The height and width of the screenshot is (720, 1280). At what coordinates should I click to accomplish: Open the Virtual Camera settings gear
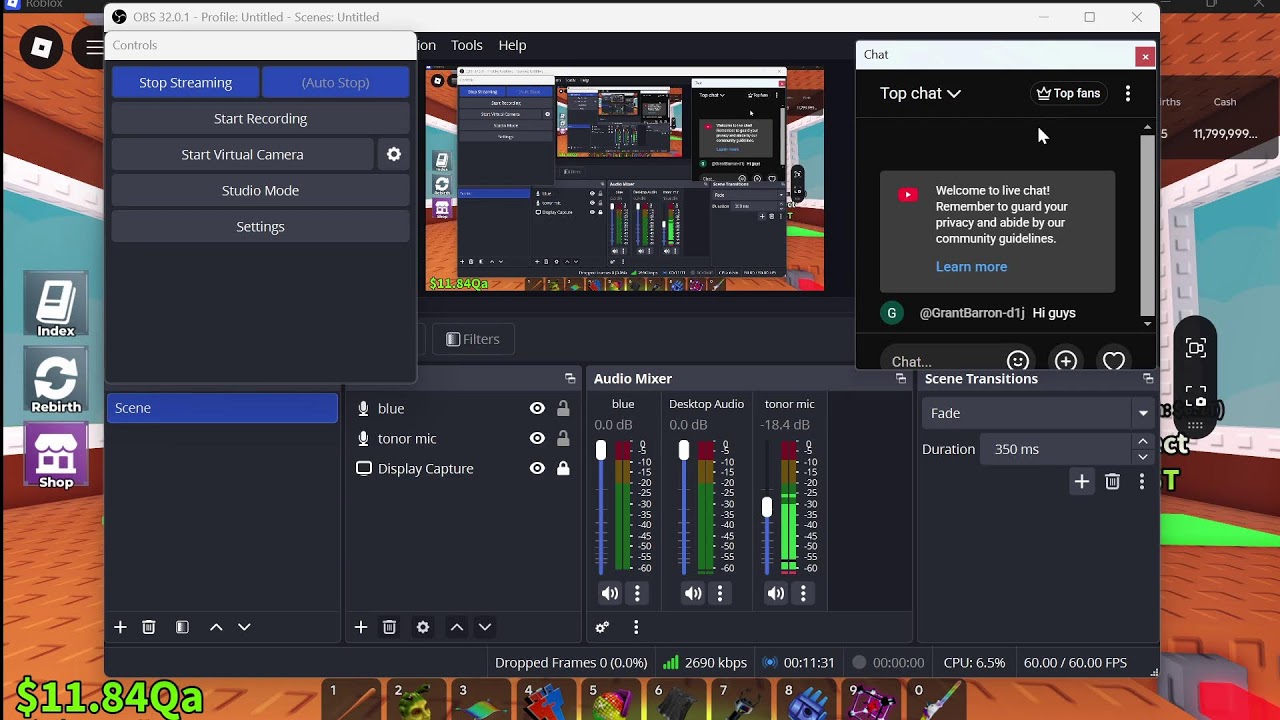pos(394,154)
